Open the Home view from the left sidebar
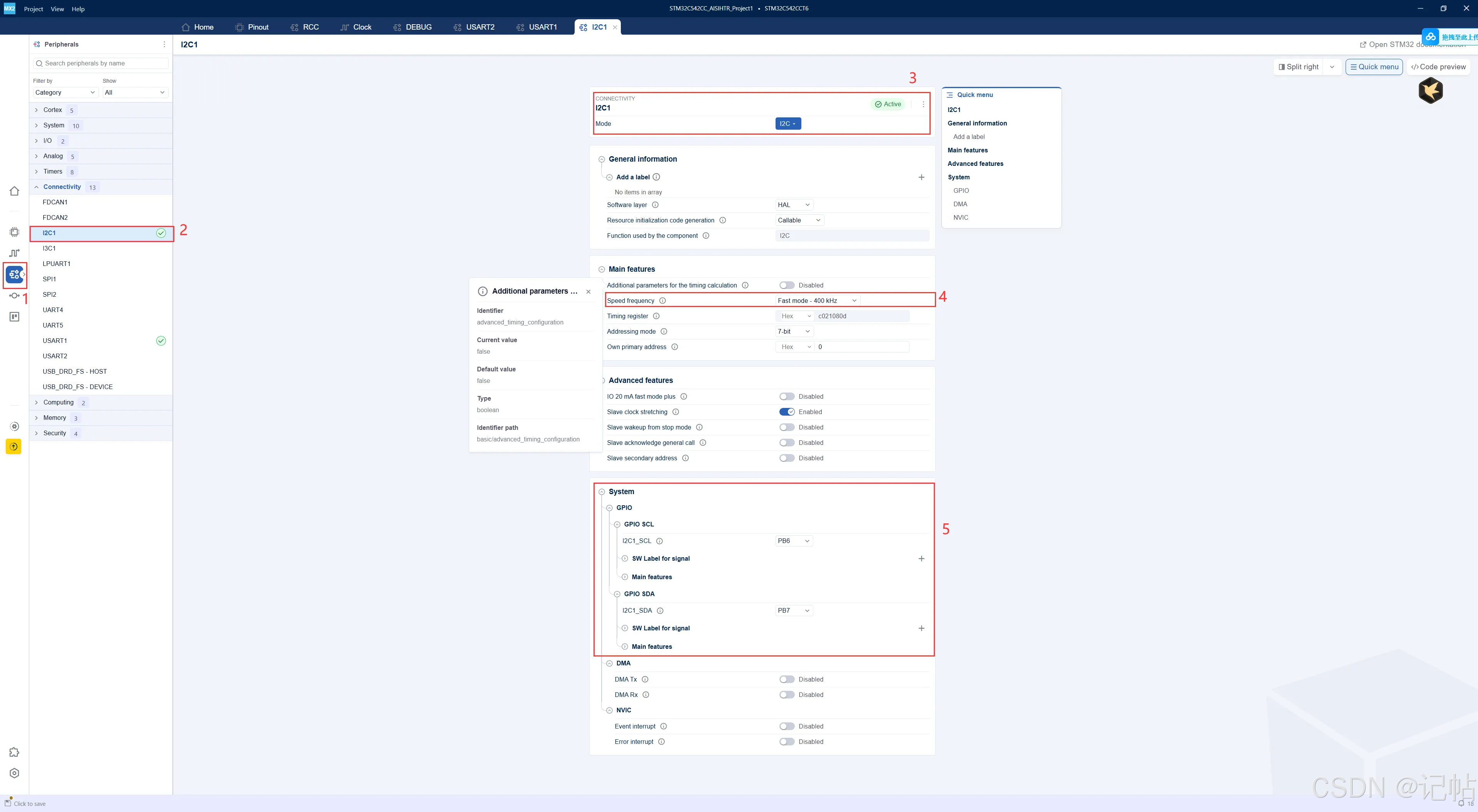The height and width of the screenshot is (812, 1478). click(14, 191)
